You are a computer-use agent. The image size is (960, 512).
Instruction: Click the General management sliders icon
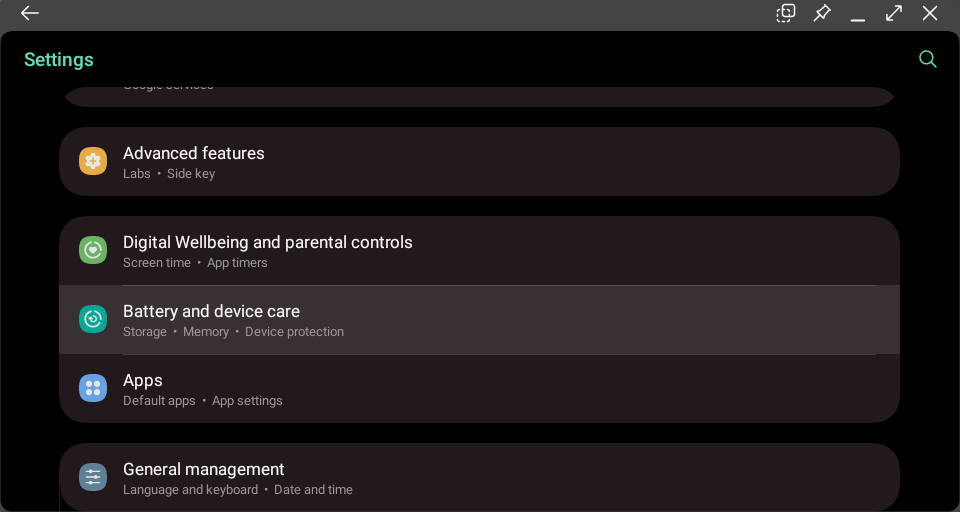[93, 477]
